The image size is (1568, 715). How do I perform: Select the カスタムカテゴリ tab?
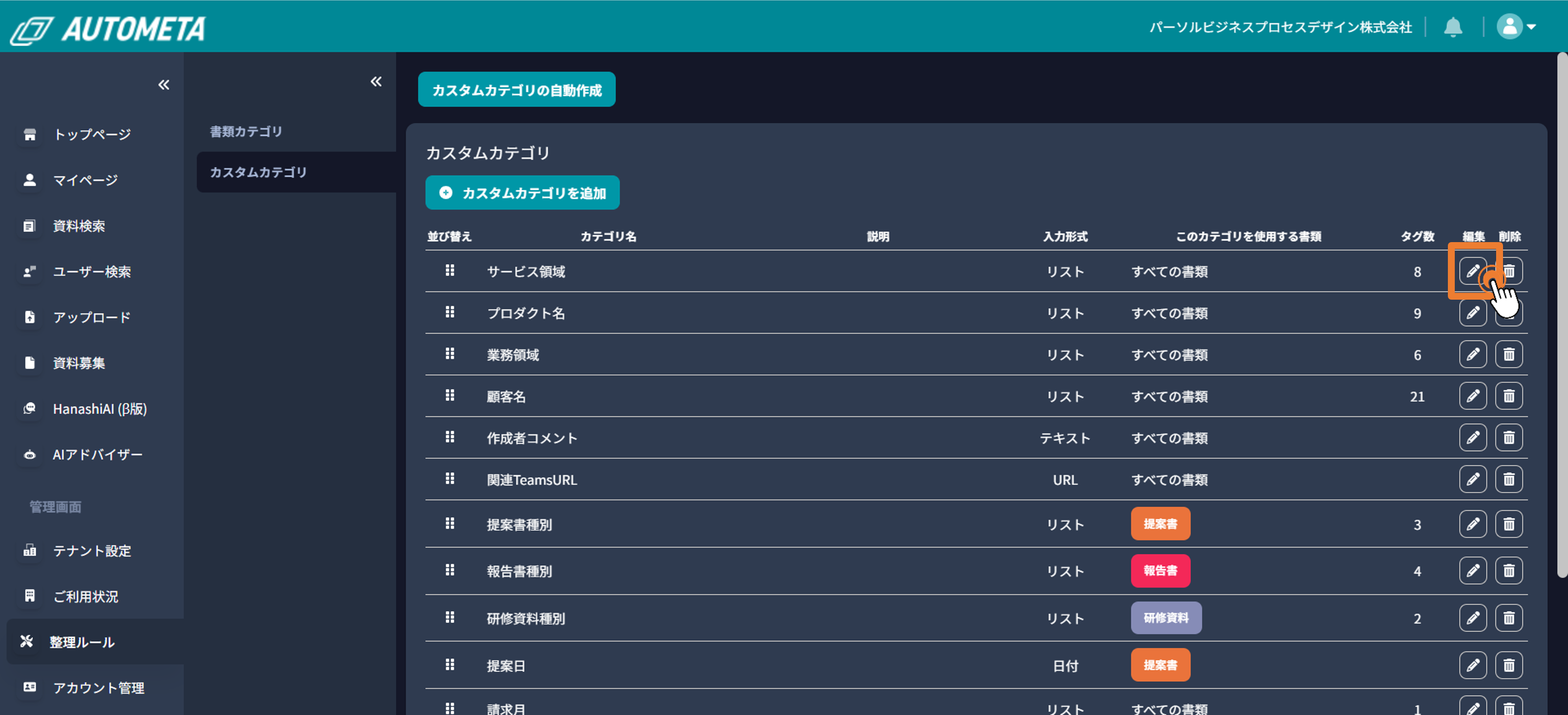tap(296, 172)
